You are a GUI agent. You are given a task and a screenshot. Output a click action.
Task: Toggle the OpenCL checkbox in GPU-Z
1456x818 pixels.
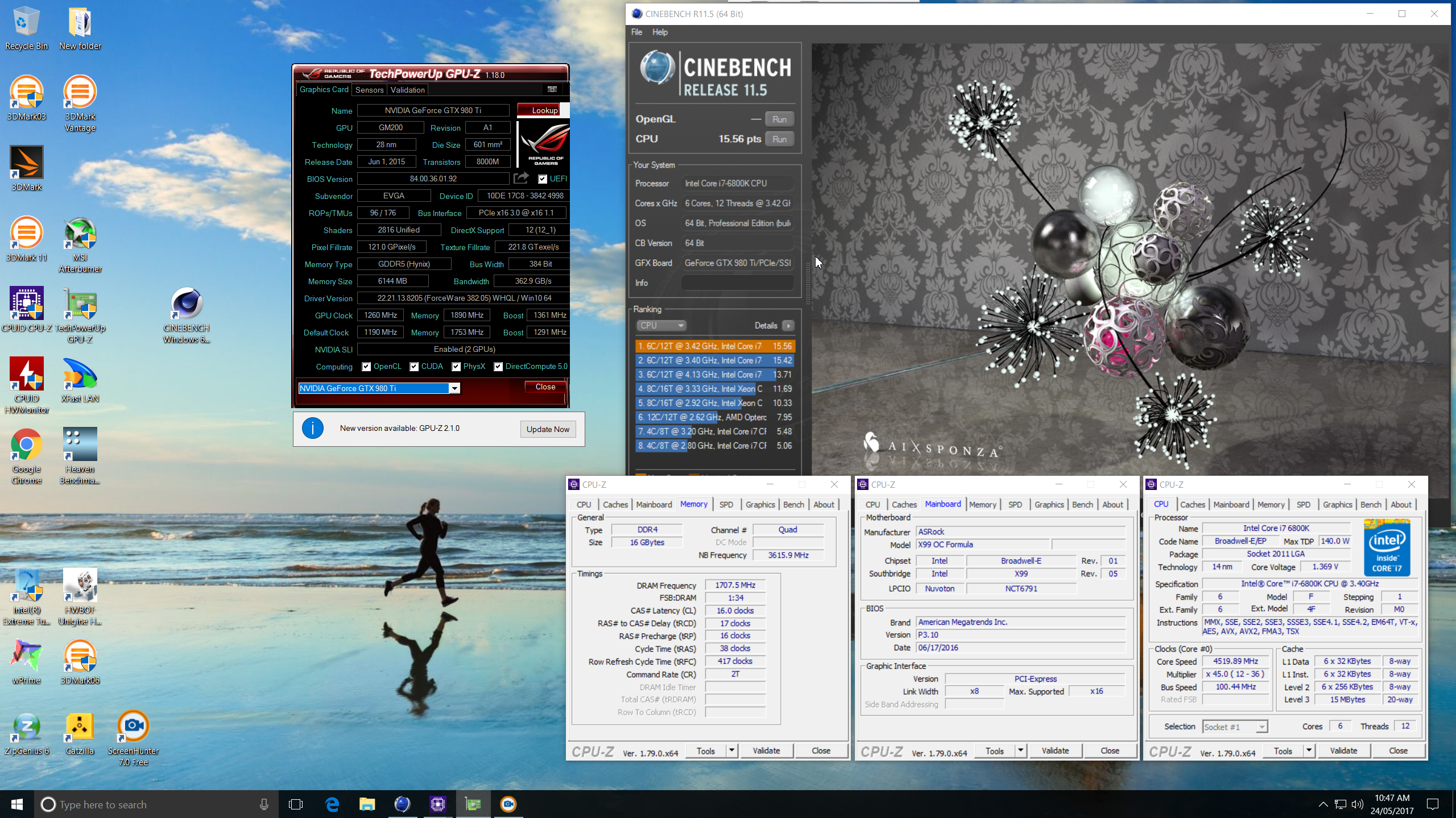[x=366, y=367]
